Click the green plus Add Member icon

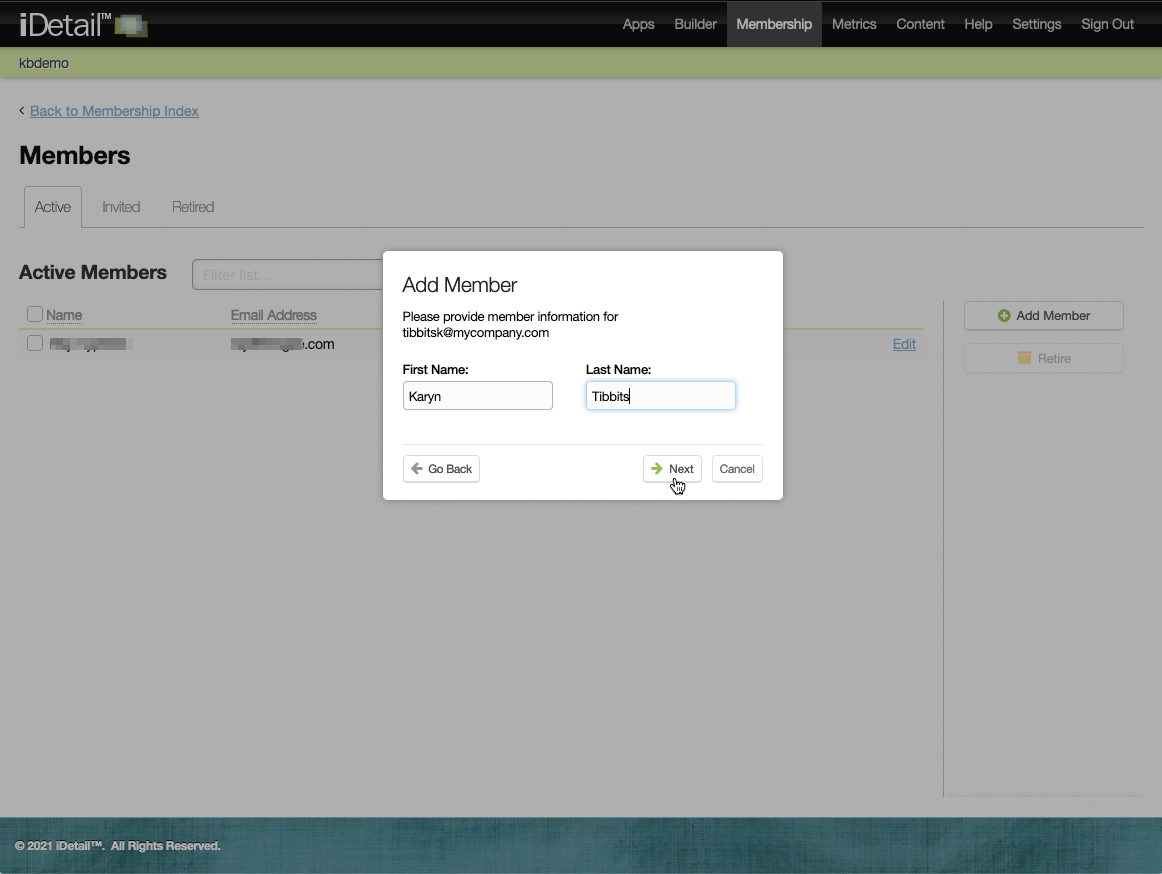pyautogui.click(x=1004, y=316)
